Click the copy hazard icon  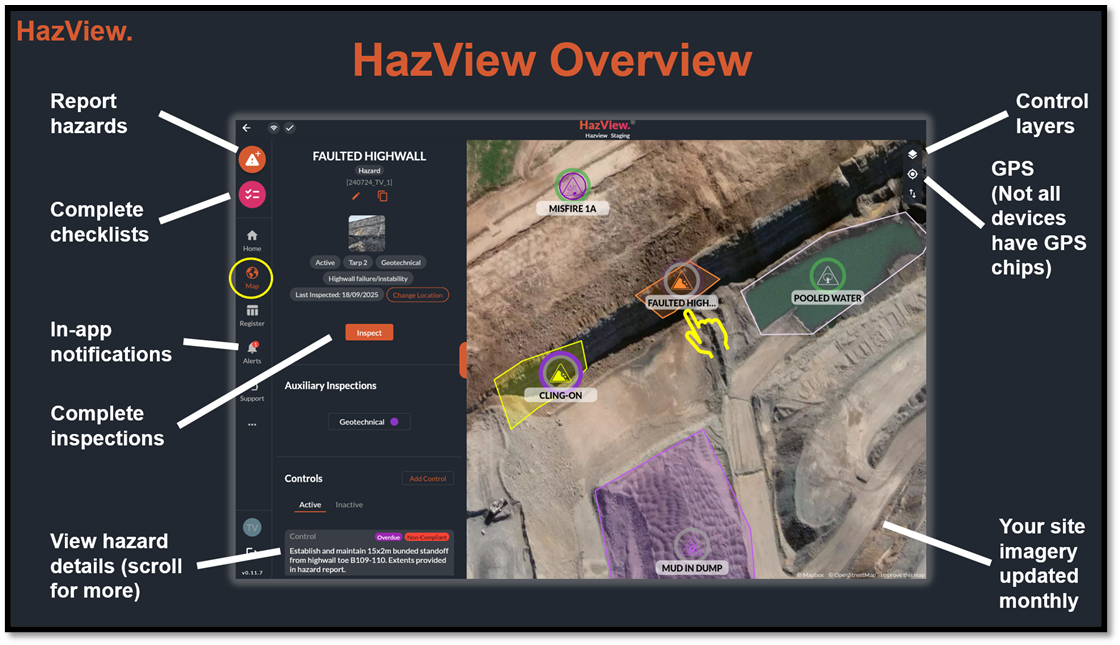point(382,196)
